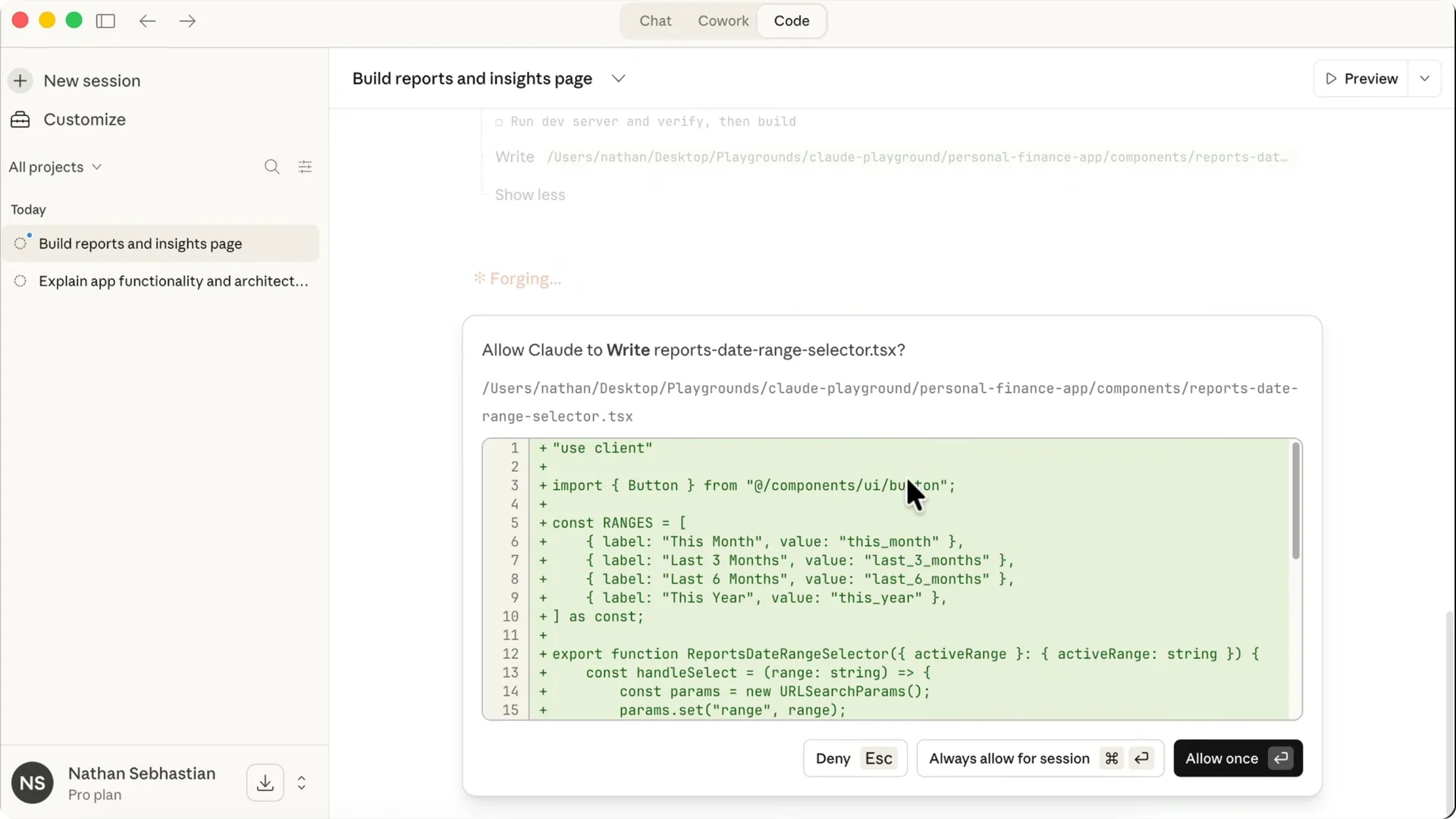Switch to the Chat tab
Viewport: 1456px width, 819px height.
tap(655, 20)
